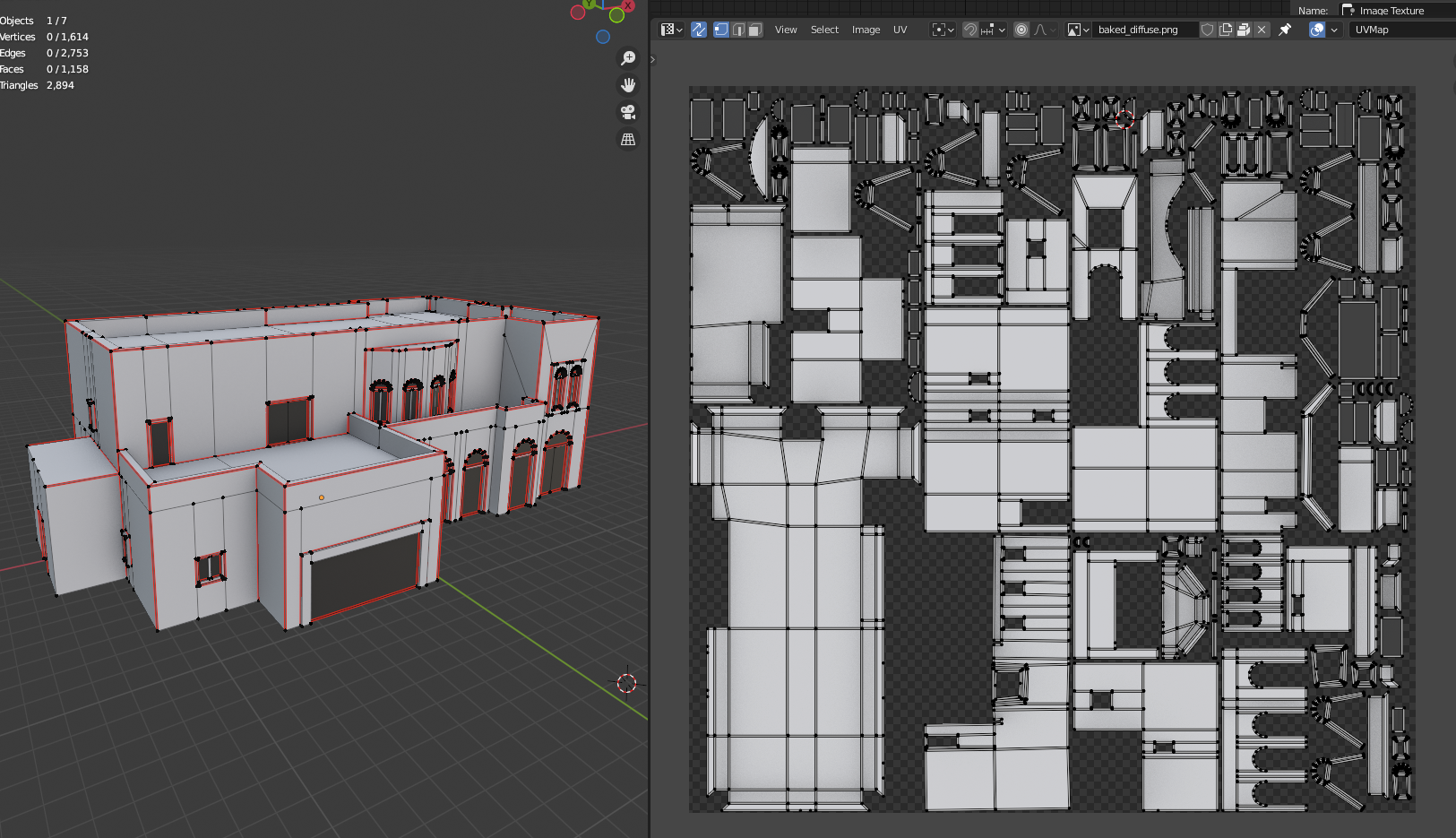This screenshot has width=1456, height=838.
Task: Toggle proportional editing in UV editor
Action: [1021, 30]
